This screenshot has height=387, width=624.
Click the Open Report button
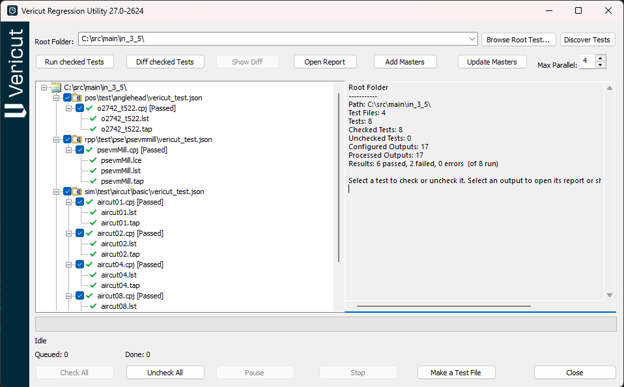point(325,62)
